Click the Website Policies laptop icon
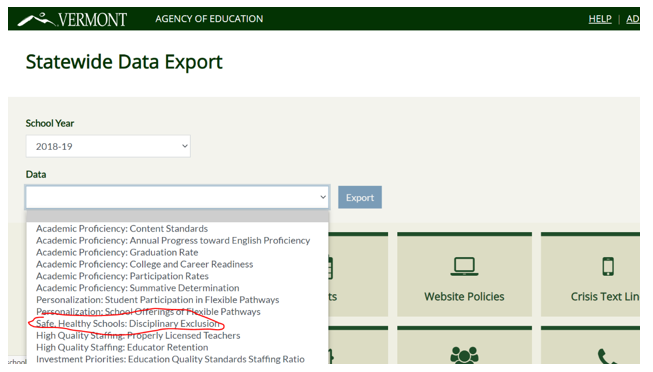 coord(464,267)
